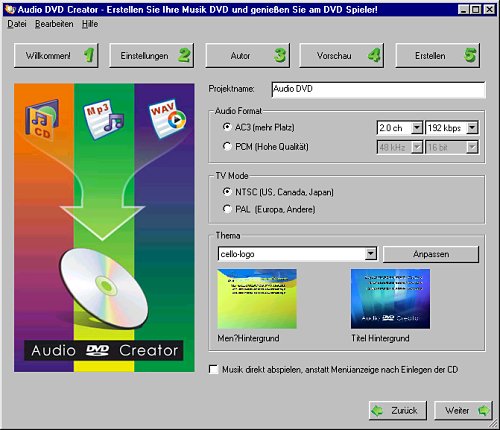Open the Einstellungen step 2 tab
The image size is (500, 430).
click(x=151, y=55)
